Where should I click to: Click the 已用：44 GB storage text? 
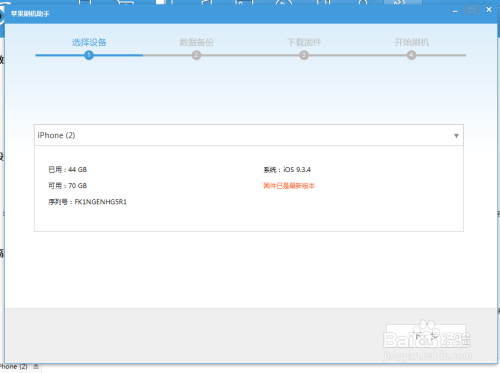click(68, 170)
